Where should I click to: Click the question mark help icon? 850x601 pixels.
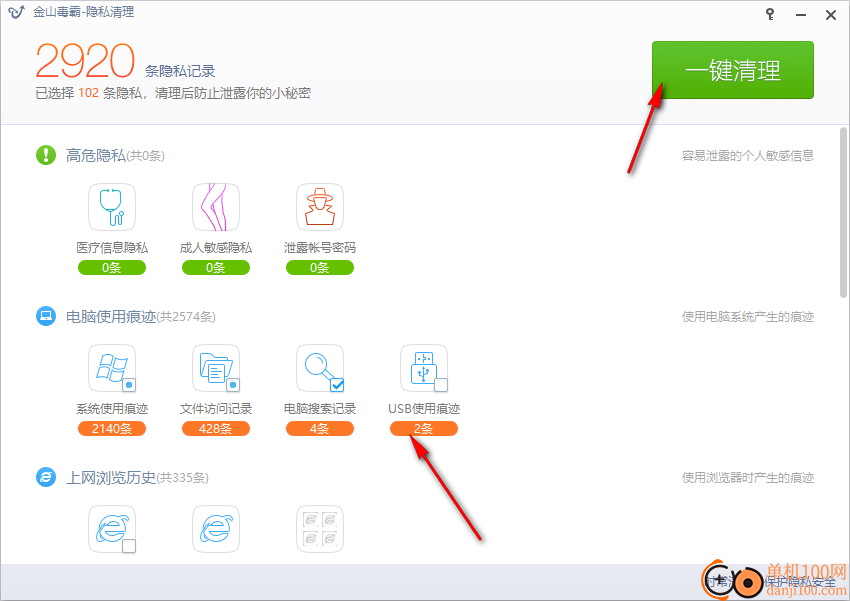click(x=770, y=14)
